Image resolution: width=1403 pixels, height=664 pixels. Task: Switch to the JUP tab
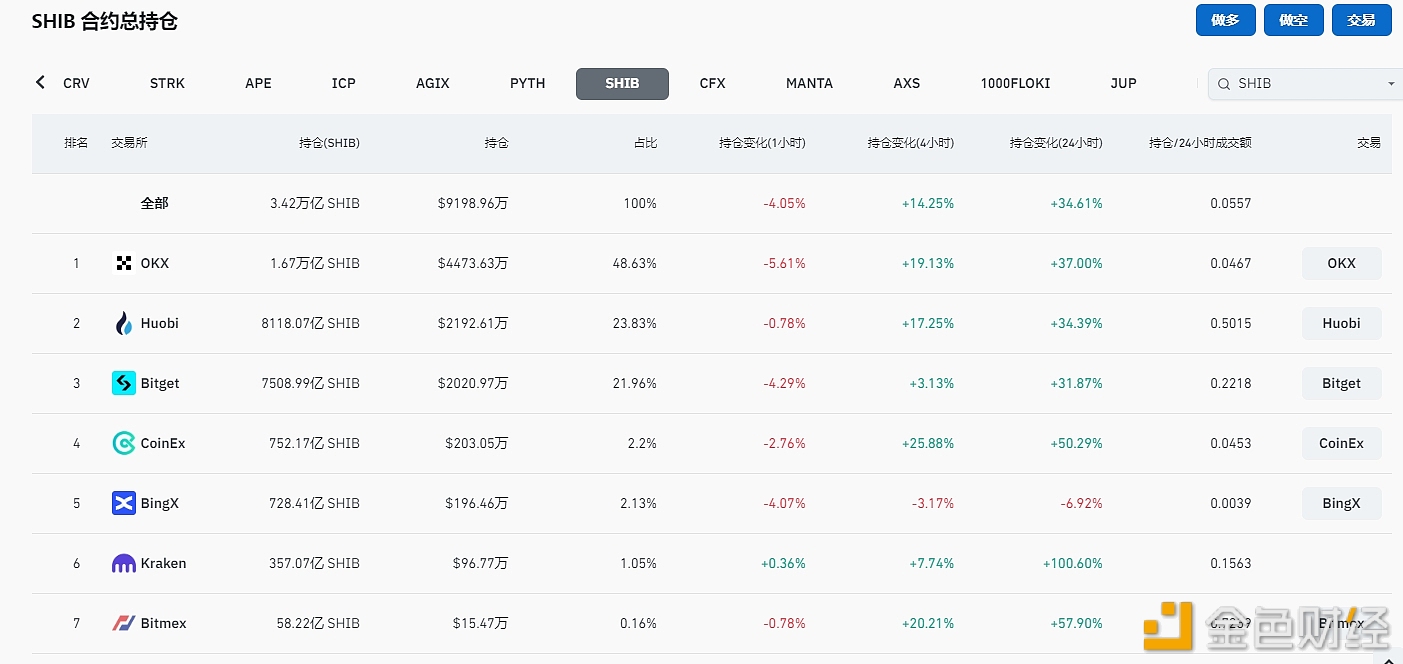(1124, 84)
